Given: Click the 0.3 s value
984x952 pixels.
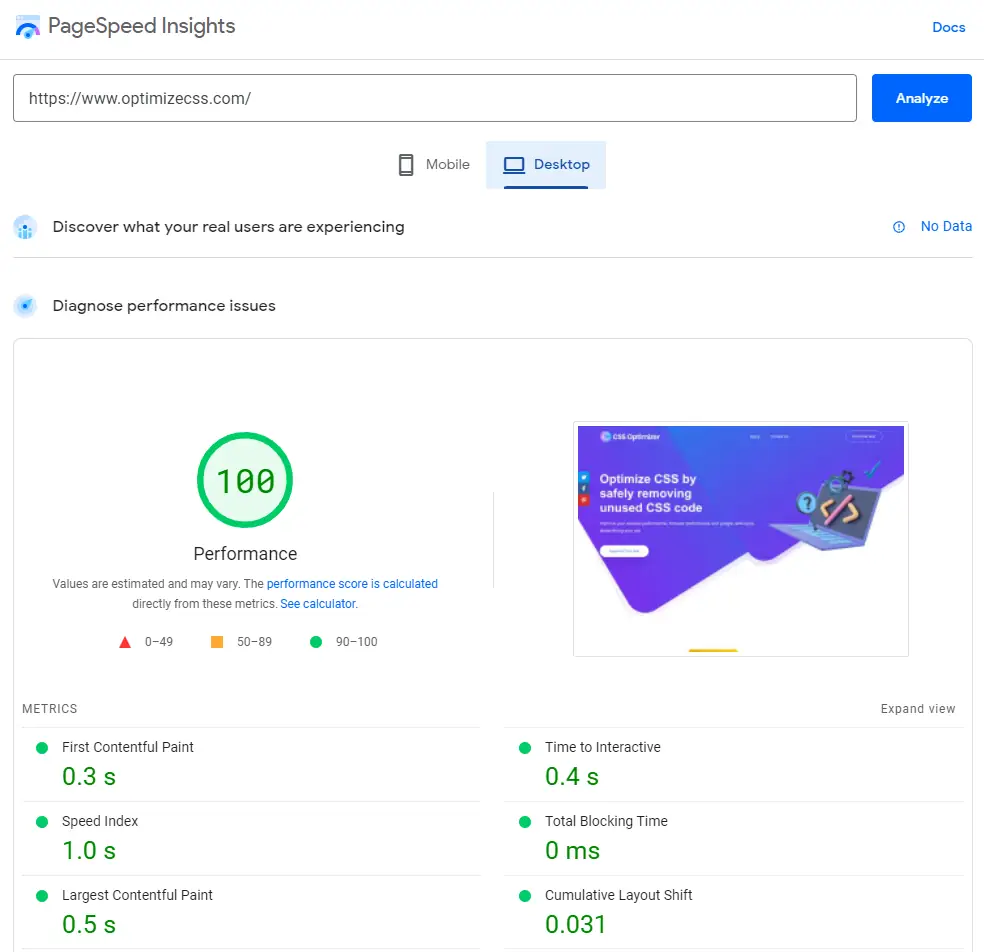Looking at the screenshot, I should 88,777.
